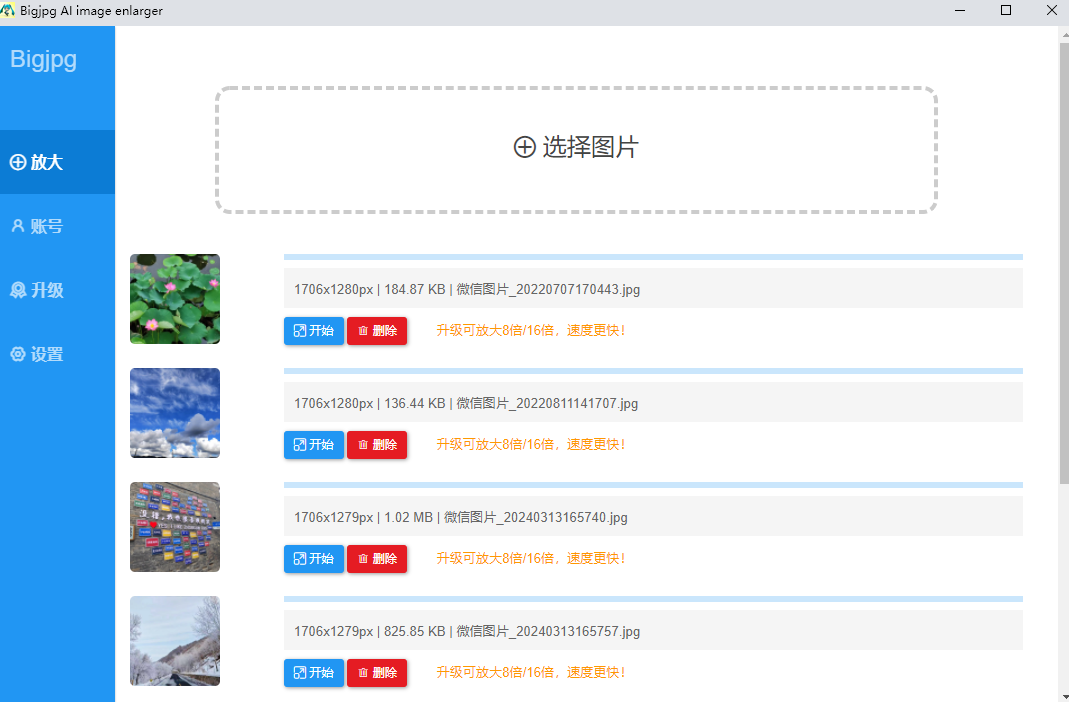Start enlarging 微信图片_20220811141707.jpg
The width and height of the screenshot is (1069, 702).
(x=314, y=445)
